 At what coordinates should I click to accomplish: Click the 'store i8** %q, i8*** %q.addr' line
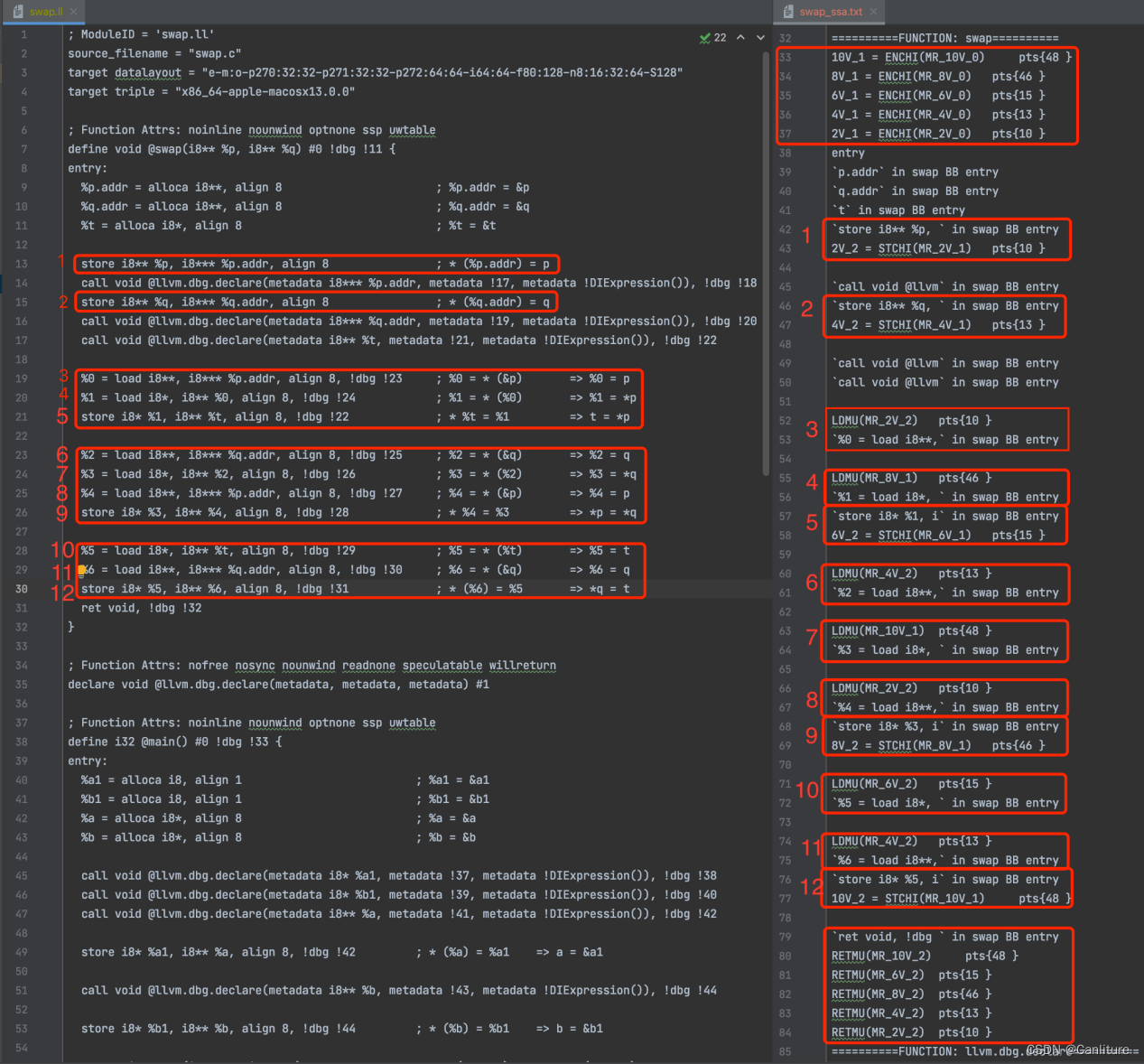[x=315, y=302]
